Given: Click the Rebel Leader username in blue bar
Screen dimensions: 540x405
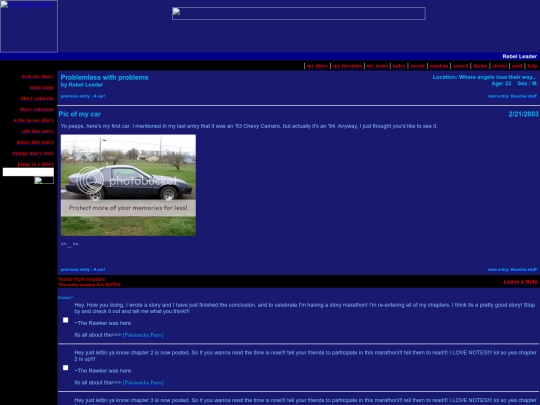Looking at the screenshot, I should click(x=519, y=56).
